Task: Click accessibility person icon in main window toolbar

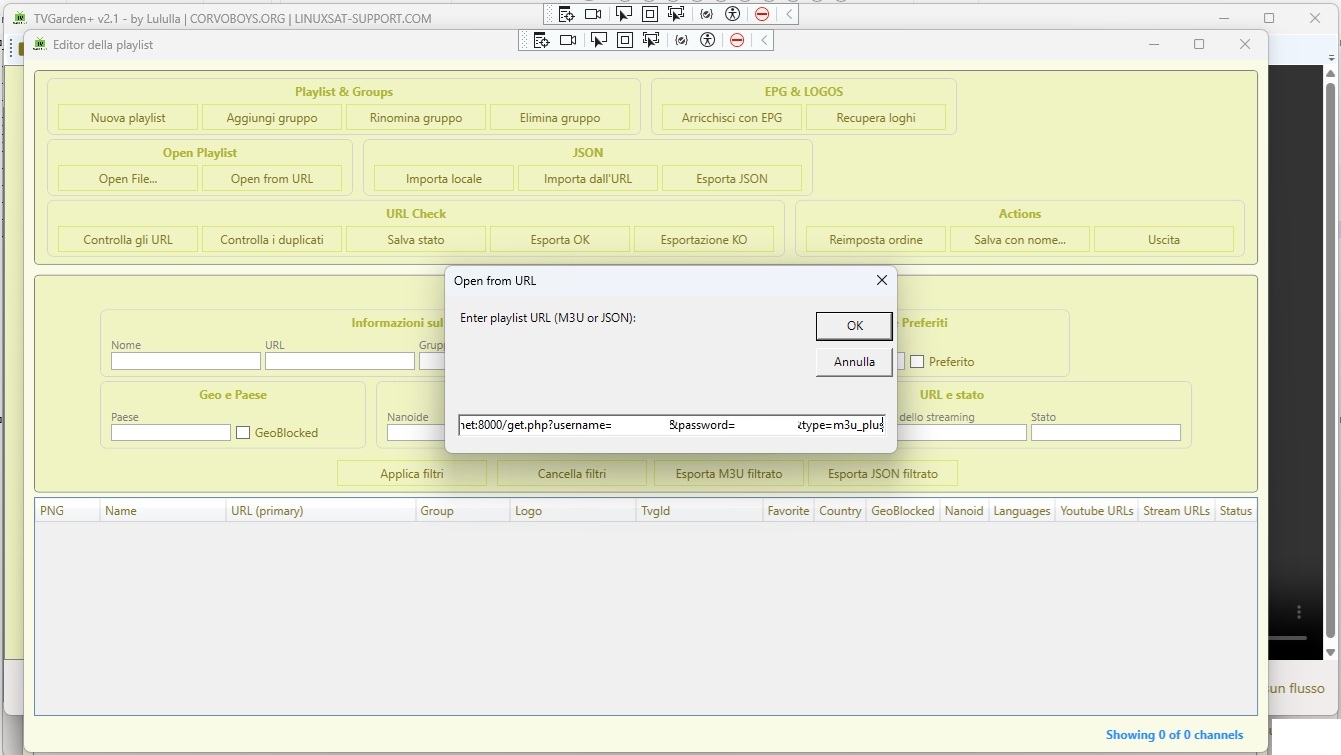Action: [733, 14]
